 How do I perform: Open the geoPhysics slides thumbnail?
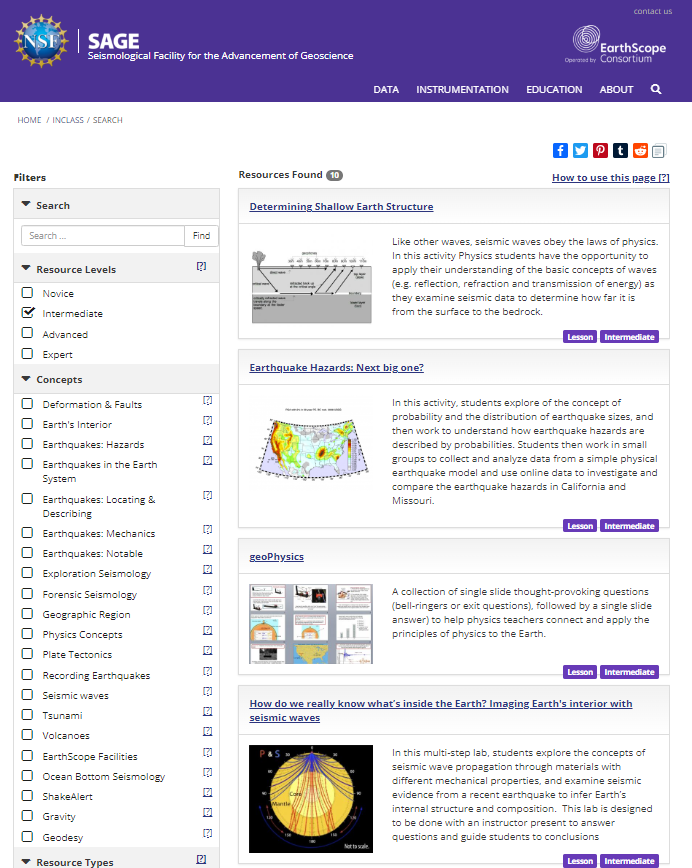pyautogui.click(x=311, y=624)
